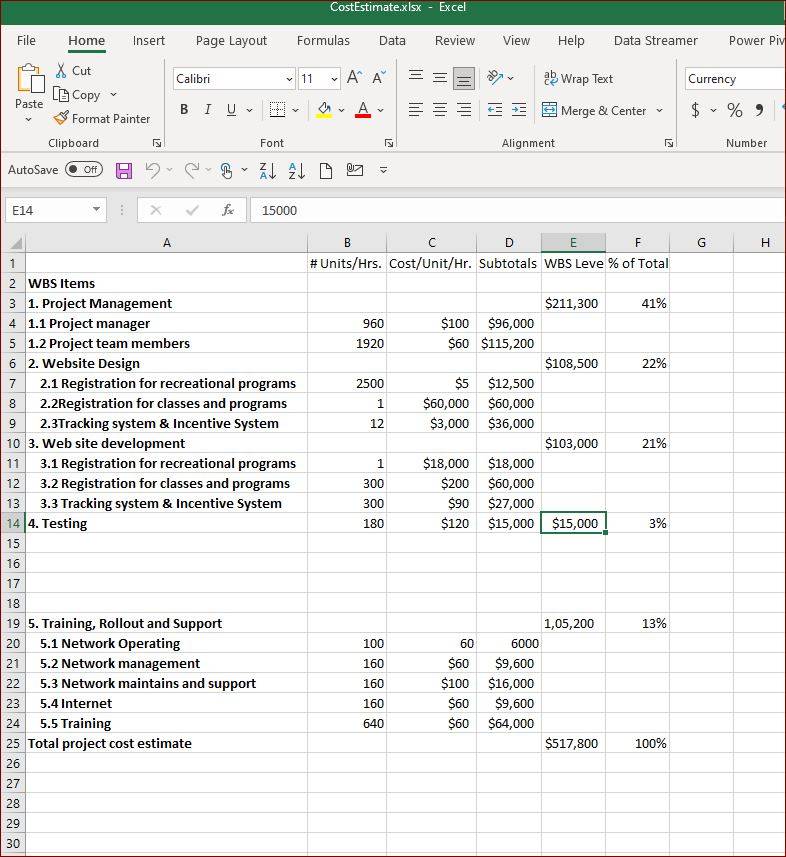Open the Formulas ribbon tab
Screen dimensions: 786x857
pyautogui.click(x=323, y=40)
